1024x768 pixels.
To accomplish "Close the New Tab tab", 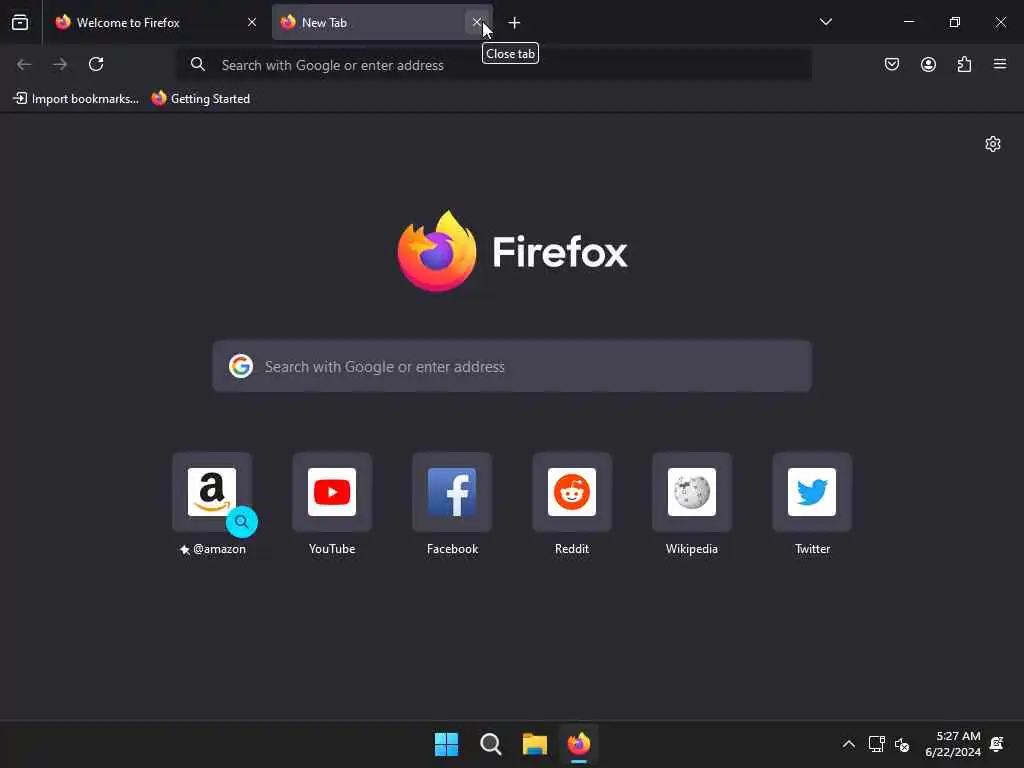I will click(477, 22).
